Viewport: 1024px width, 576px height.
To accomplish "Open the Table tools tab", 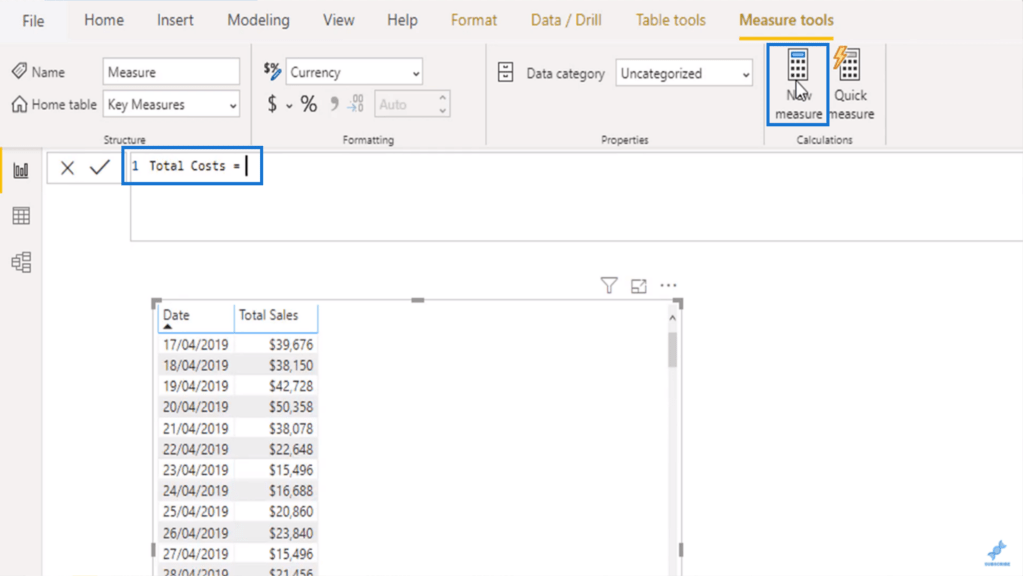I will [x=671, y=20].
